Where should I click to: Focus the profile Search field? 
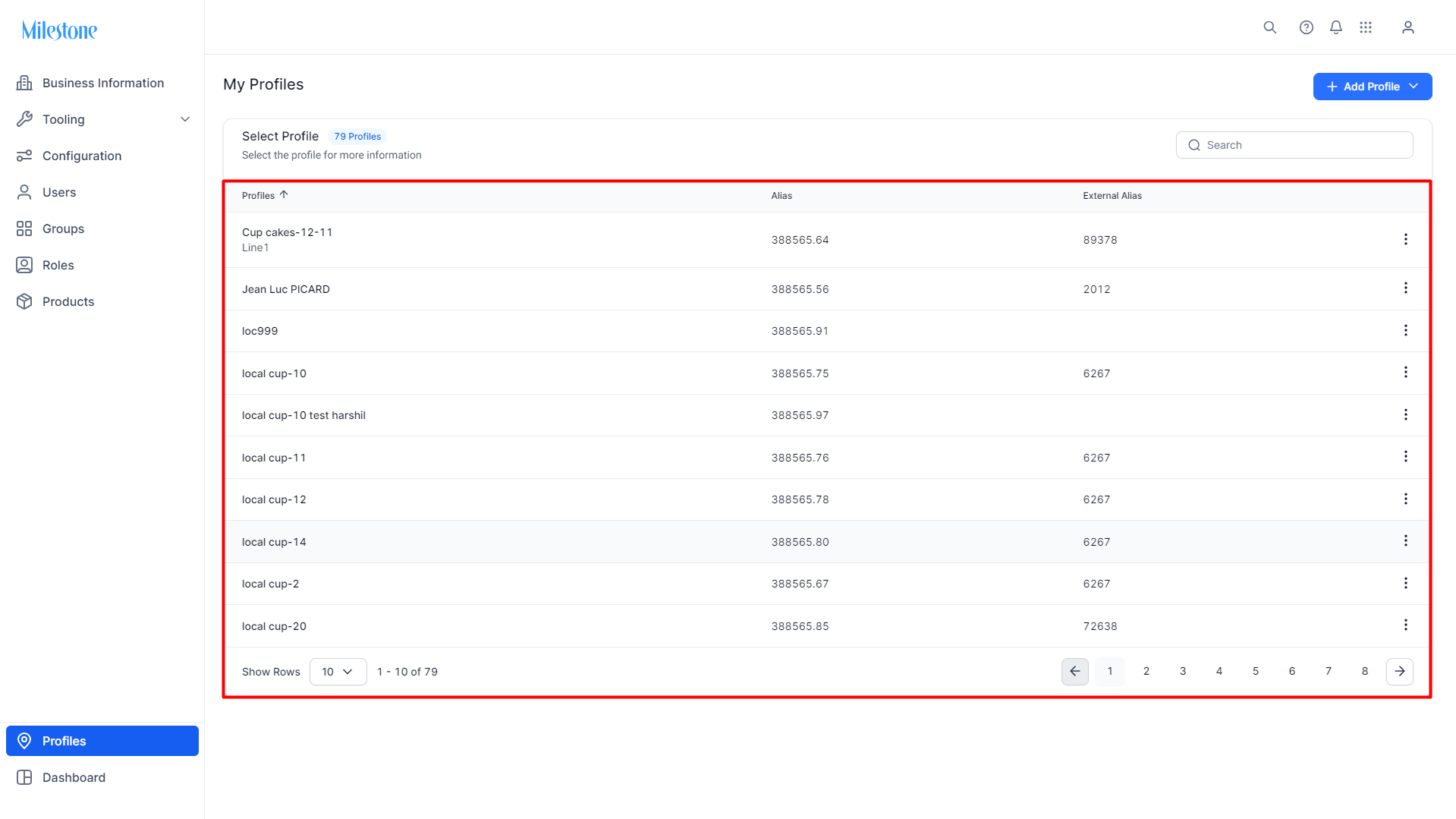click(1294, 145)
